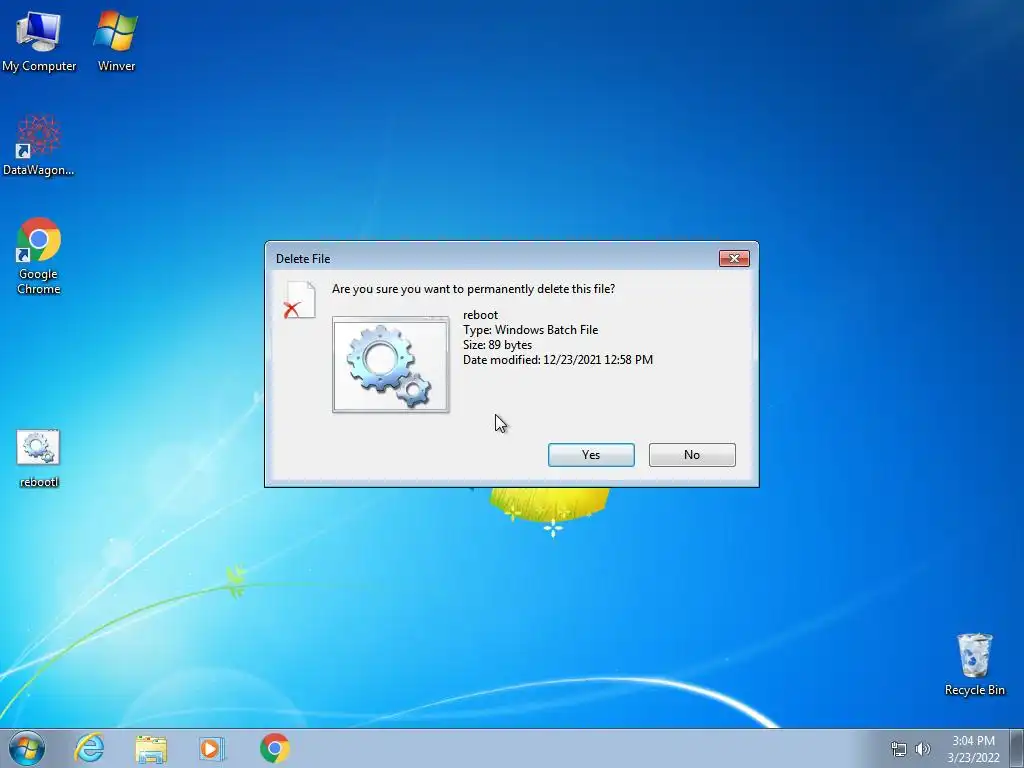Screen dimensions: 1024x768
Task: Open the volume speaker tray icon
Action: coord(923,749)
